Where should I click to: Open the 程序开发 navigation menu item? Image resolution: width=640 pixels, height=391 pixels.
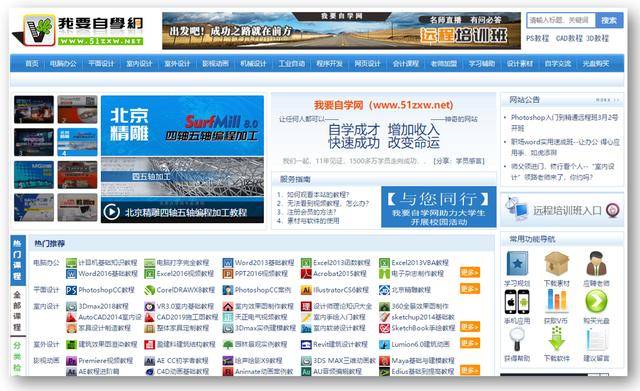pyautogui.click(x=329, y=64)
